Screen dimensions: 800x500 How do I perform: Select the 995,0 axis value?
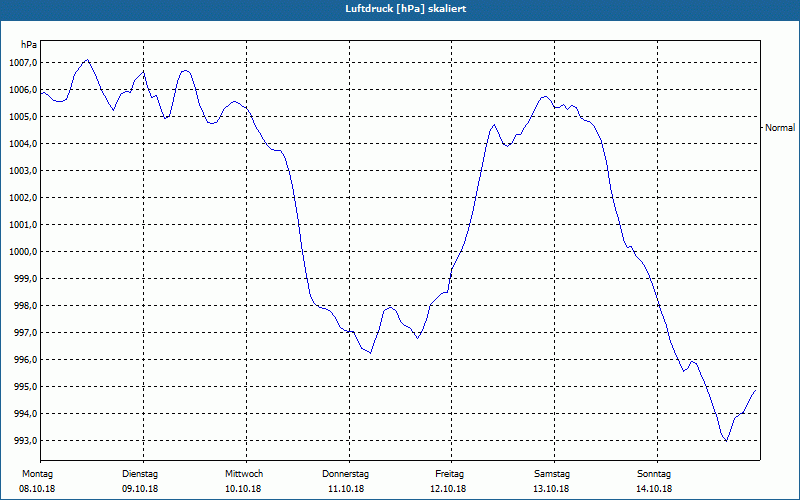click(x=25, y=387)
